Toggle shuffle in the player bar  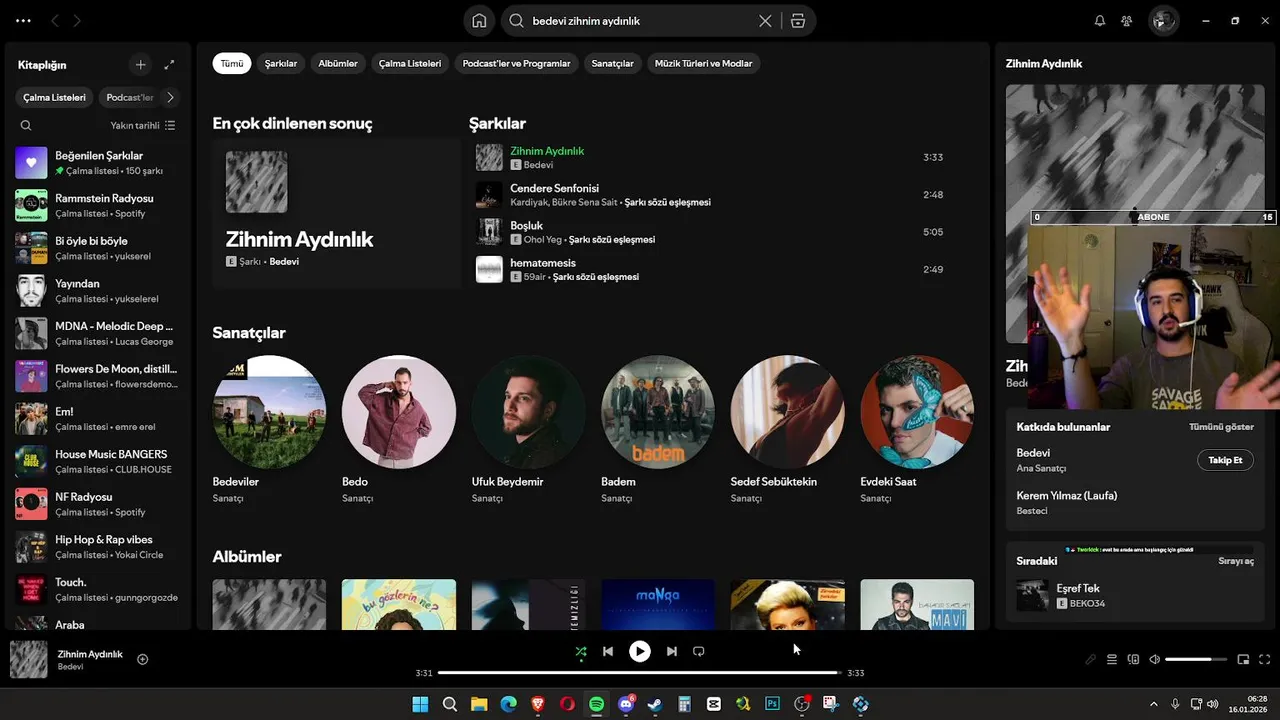point(581,651)
